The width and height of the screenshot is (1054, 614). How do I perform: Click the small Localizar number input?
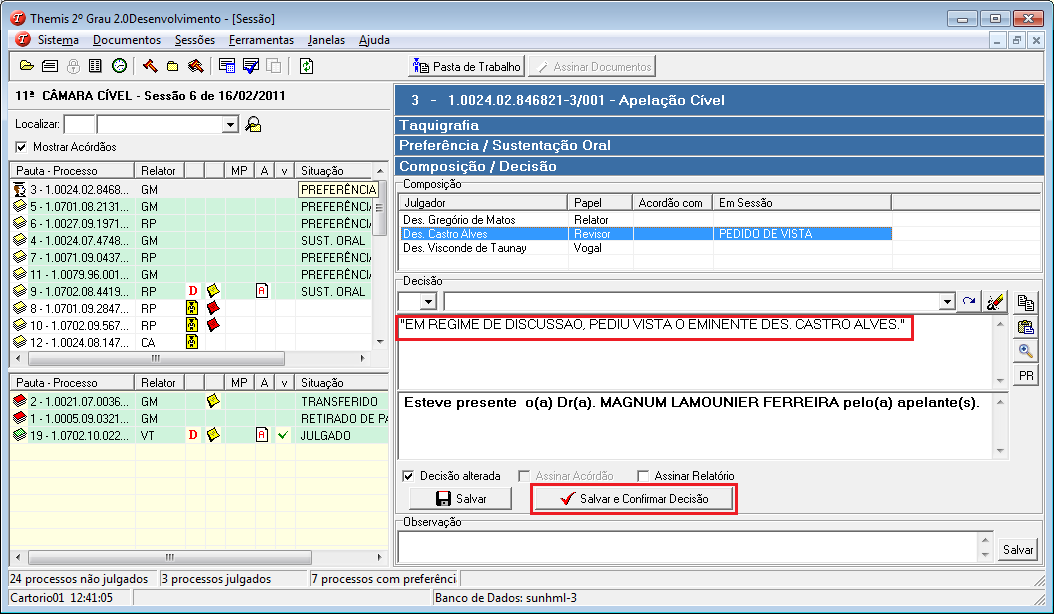[x=79, y=124]
